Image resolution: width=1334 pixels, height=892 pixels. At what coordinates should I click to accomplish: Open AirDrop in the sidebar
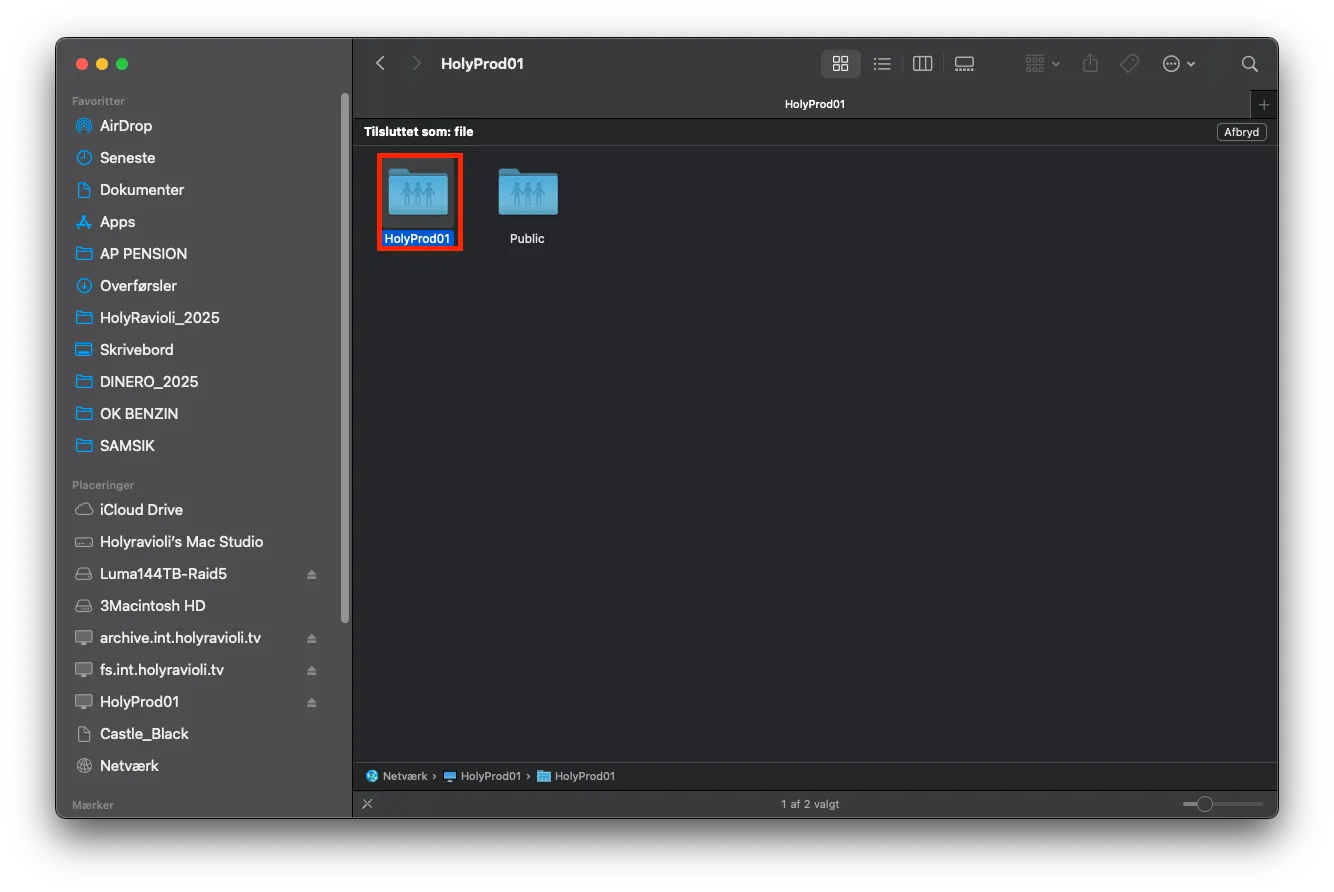pyautogui.click(x=126, y=126)
